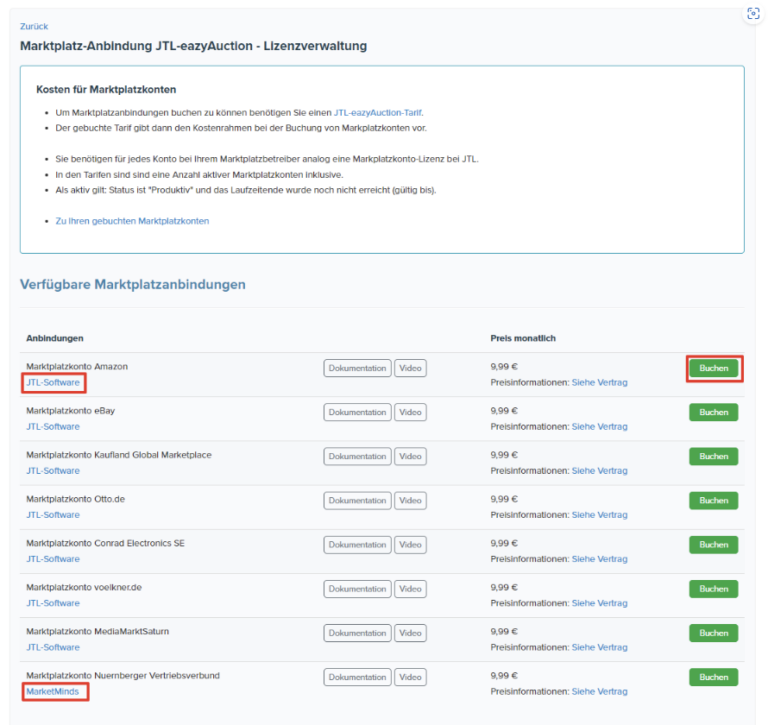Open Dokumentation for MediaMarktSaturn account
This screenshot has width=768, height=725.
(x=357, y=633)
